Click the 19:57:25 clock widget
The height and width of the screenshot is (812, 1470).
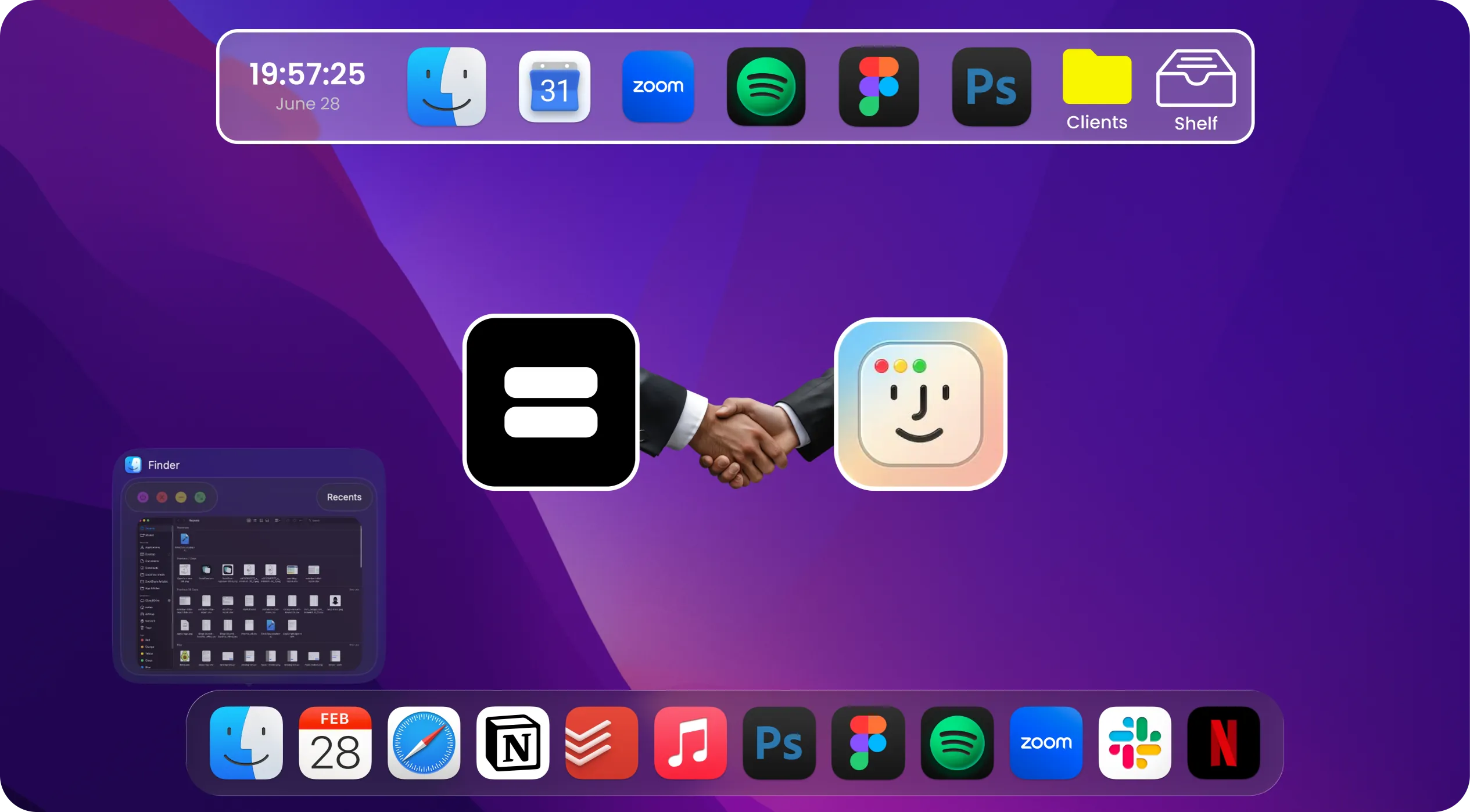coord(307,85)
